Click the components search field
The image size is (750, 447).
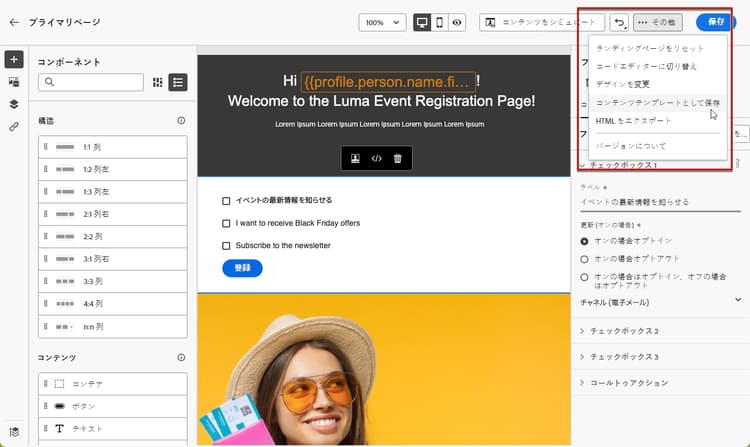point(91,82)
